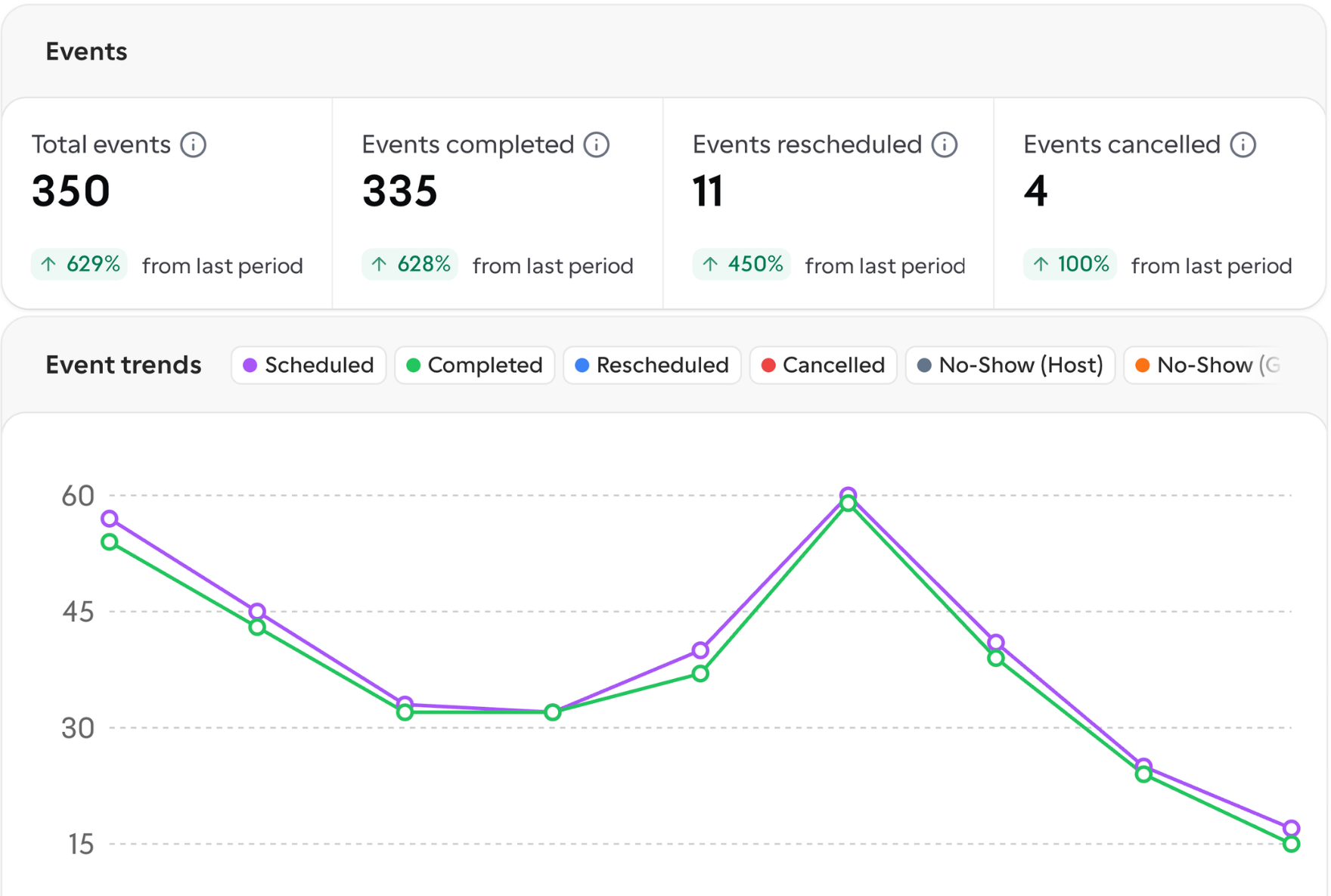1331x896 pixels.
Task: Click the purple Scheduled color dot
Action: (x=250, y=365)
